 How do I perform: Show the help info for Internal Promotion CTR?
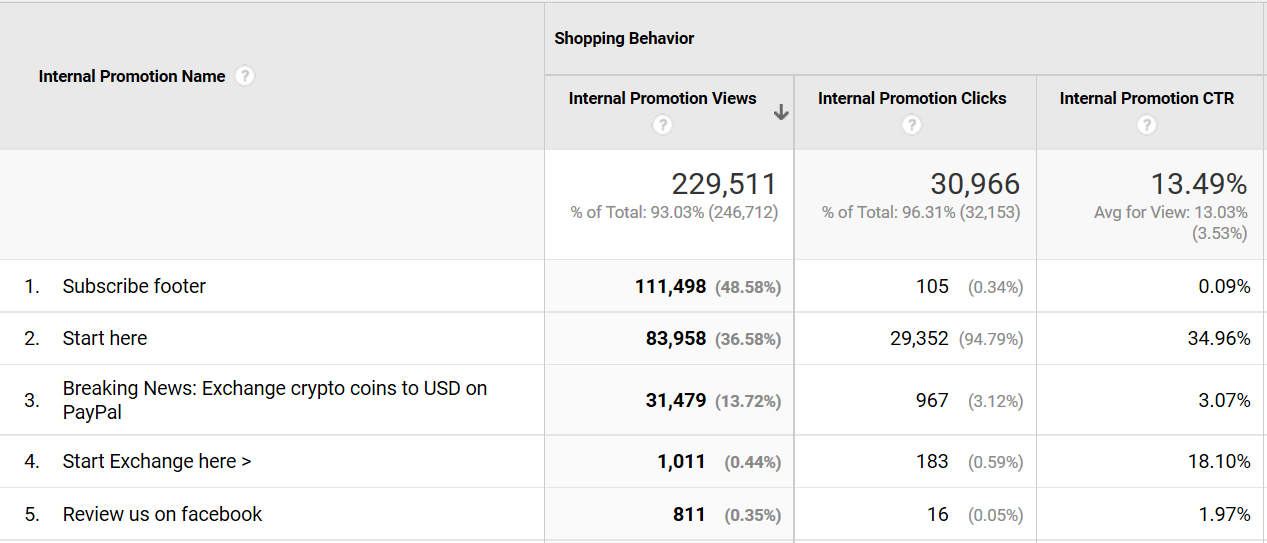(1147, 125)
